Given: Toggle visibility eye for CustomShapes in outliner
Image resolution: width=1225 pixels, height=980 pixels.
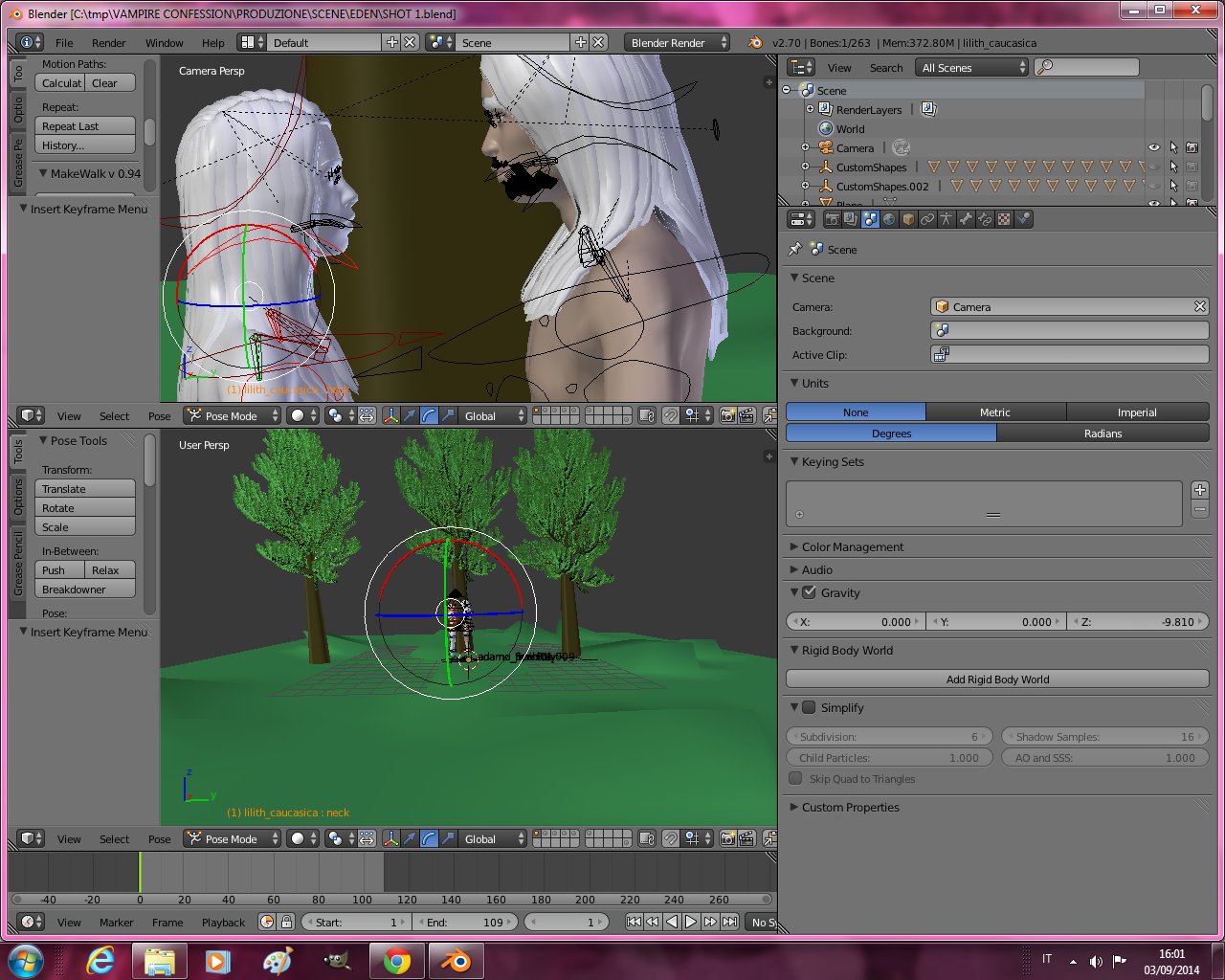Looking at the screenshot, I should pos(1153,167).
